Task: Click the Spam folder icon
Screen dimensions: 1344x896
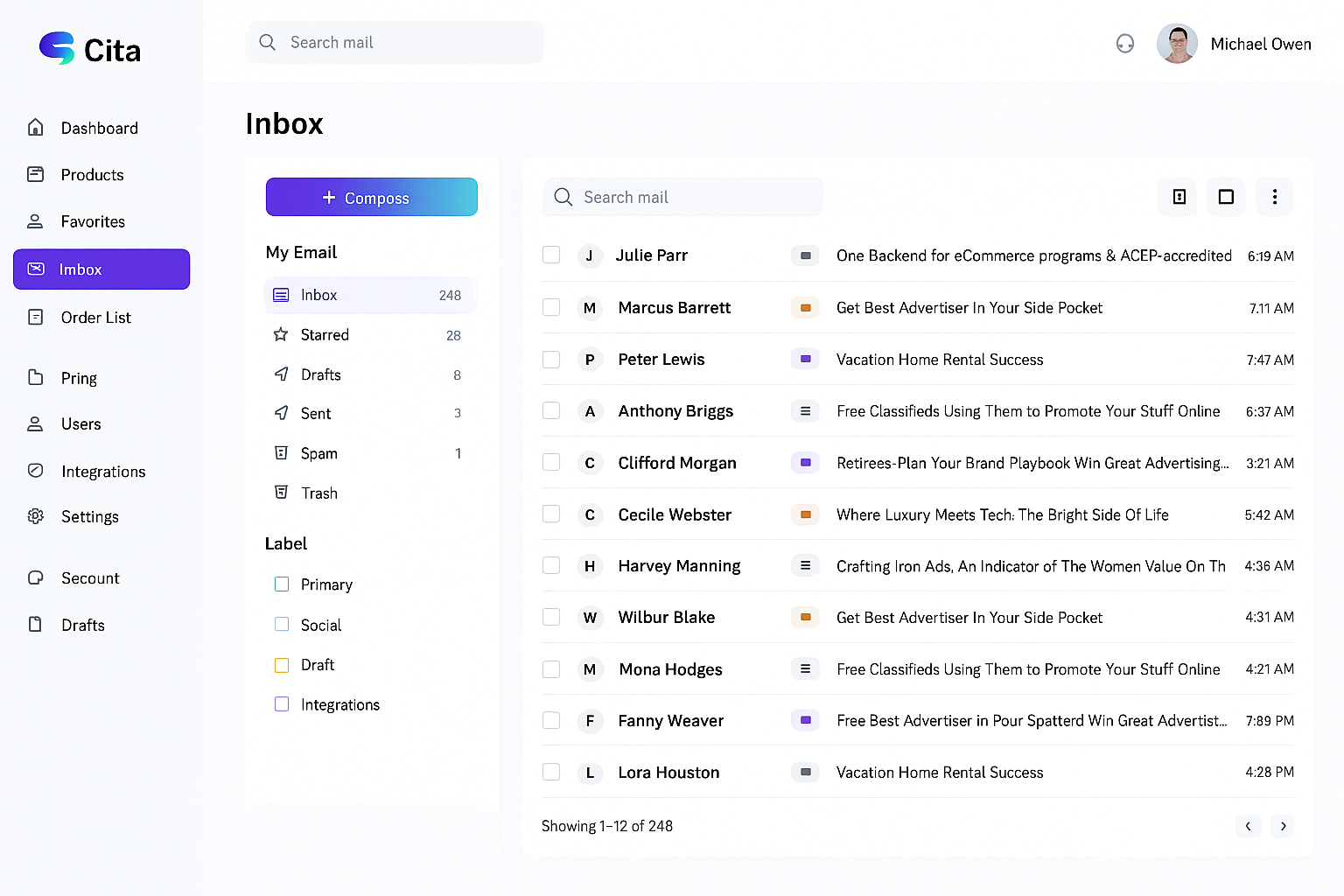Action: click(281, 453)
